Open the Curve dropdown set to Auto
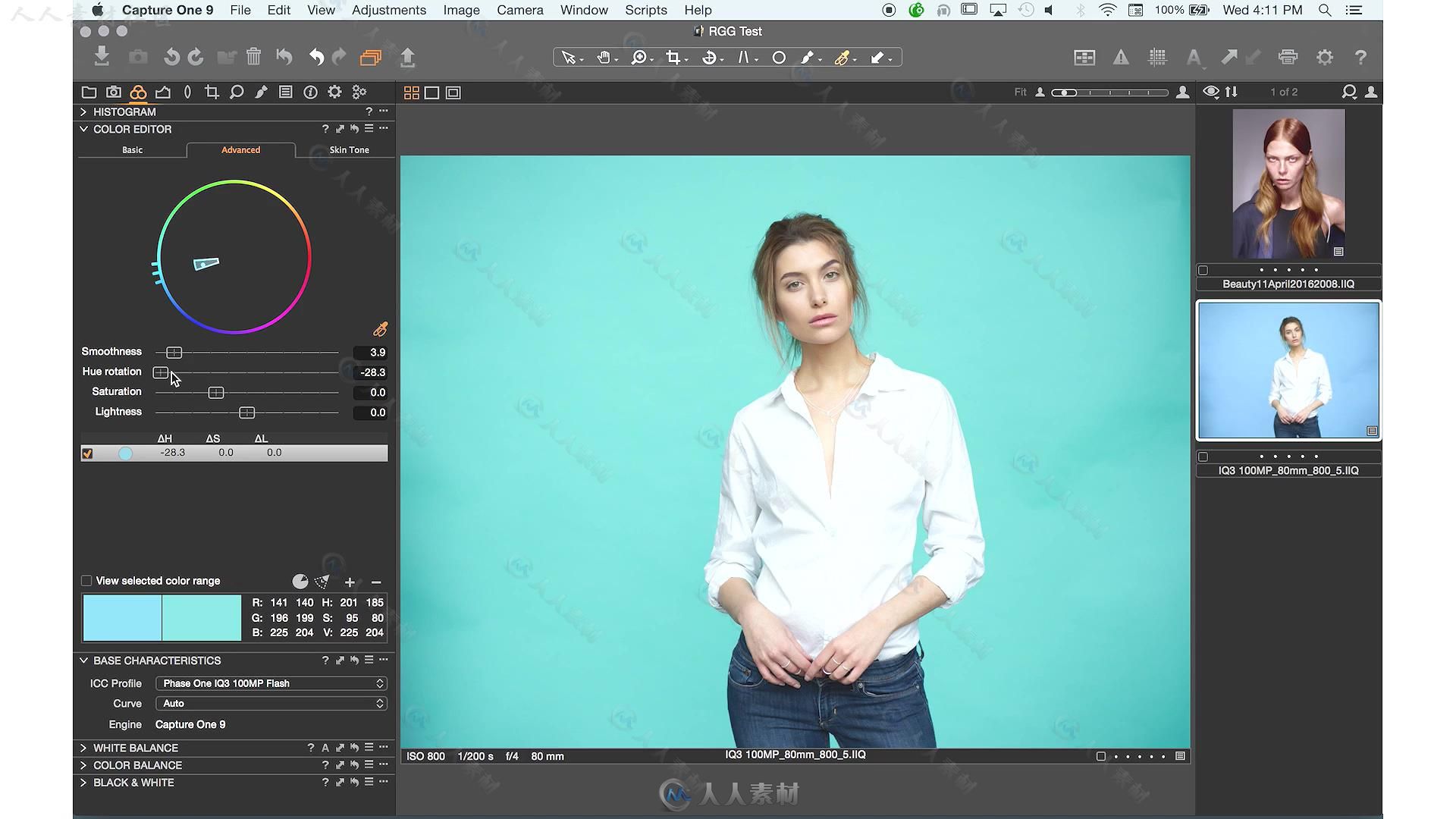Image resolution: width=1456 pixels, height=819 pixels. click(271, 704)
